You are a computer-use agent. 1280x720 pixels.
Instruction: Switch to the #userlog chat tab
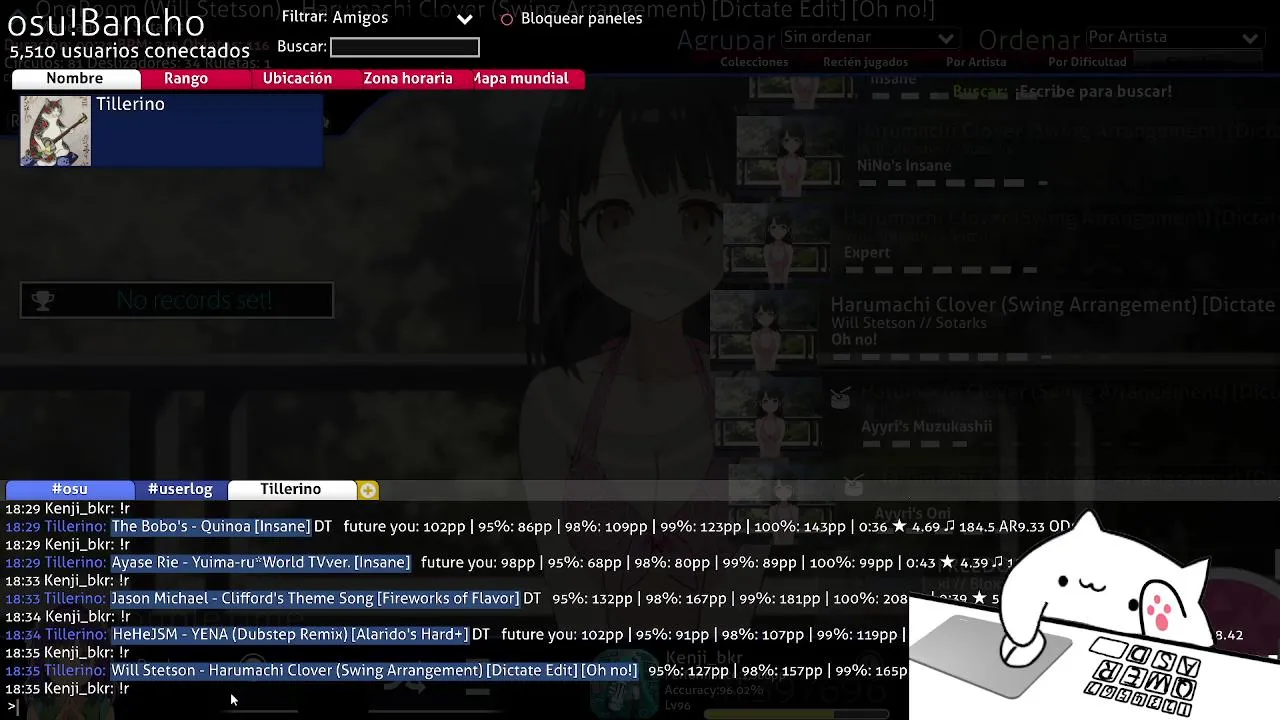(180, 489)
